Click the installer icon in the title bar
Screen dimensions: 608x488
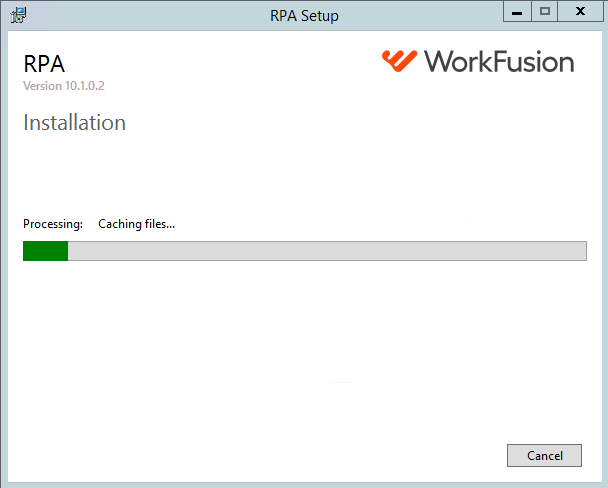(18, 15)
